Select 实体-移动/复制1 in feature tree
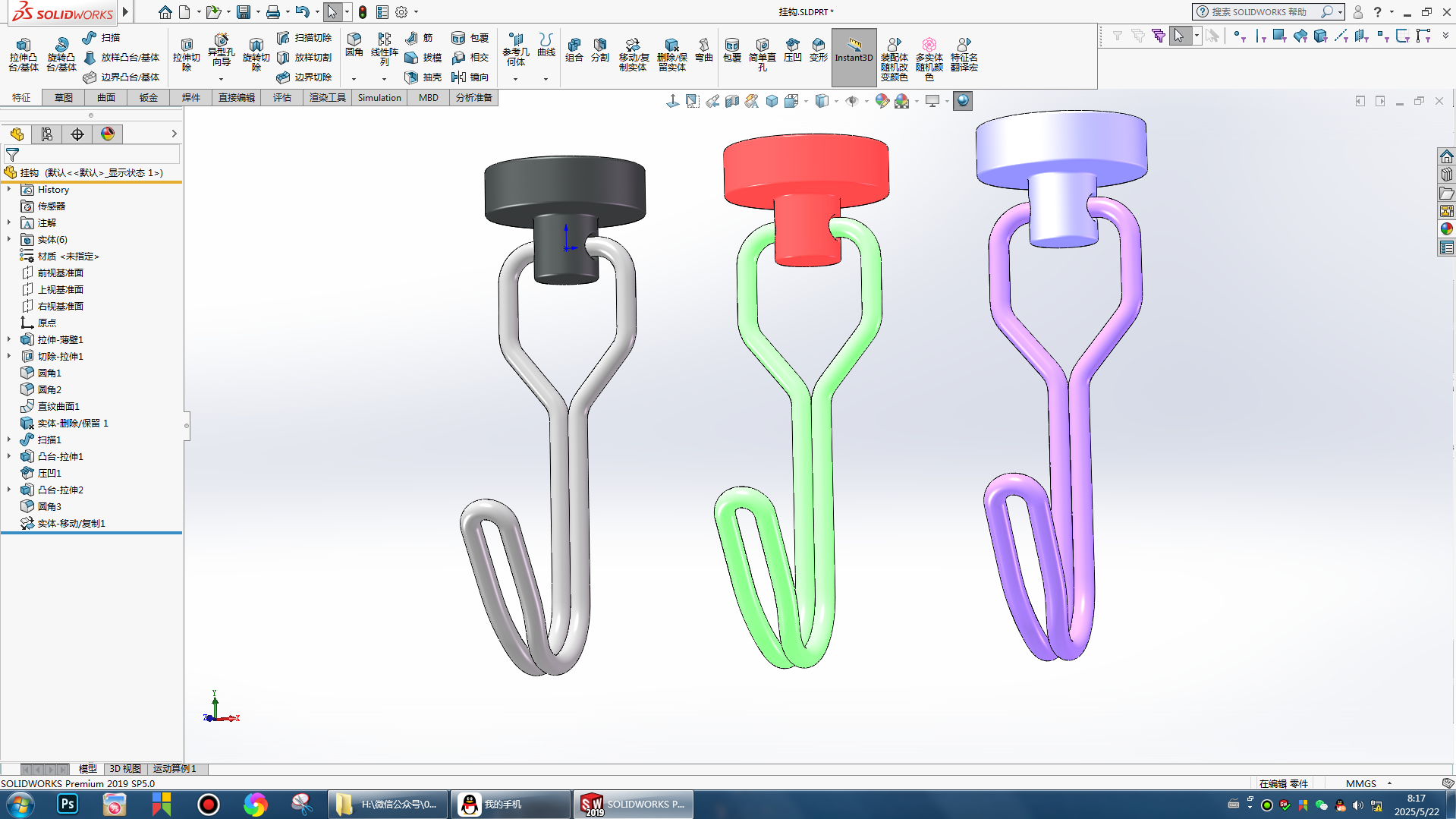Viewport: 1456px width, 819px height. pyautogui.click(x=71, y=523)
